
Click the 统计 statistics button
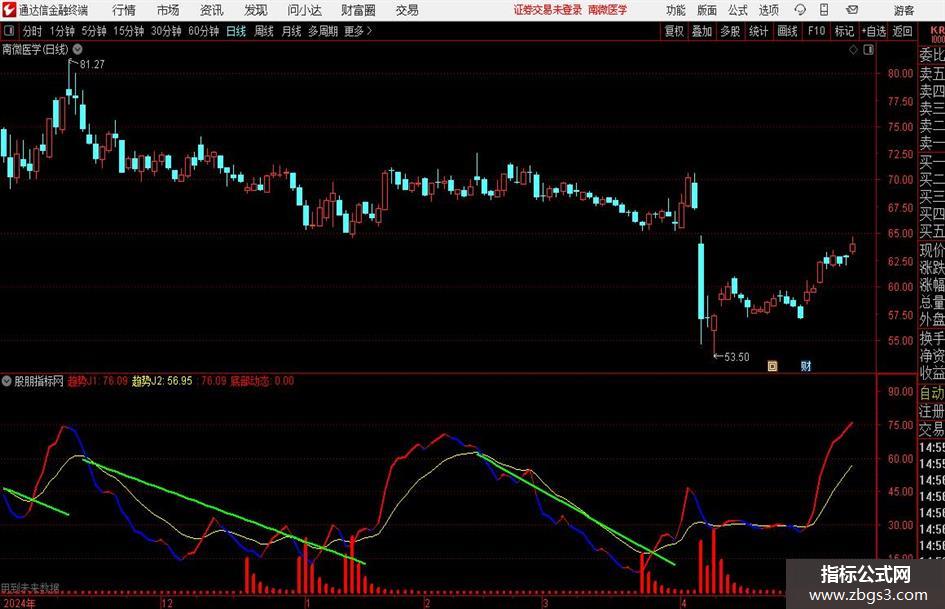758,31
